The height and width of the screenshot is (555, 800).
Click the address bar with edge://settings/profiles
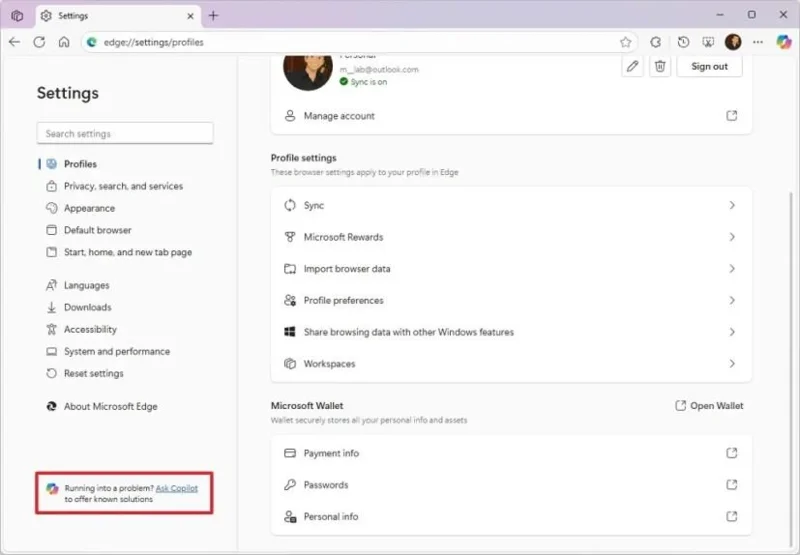359,42
